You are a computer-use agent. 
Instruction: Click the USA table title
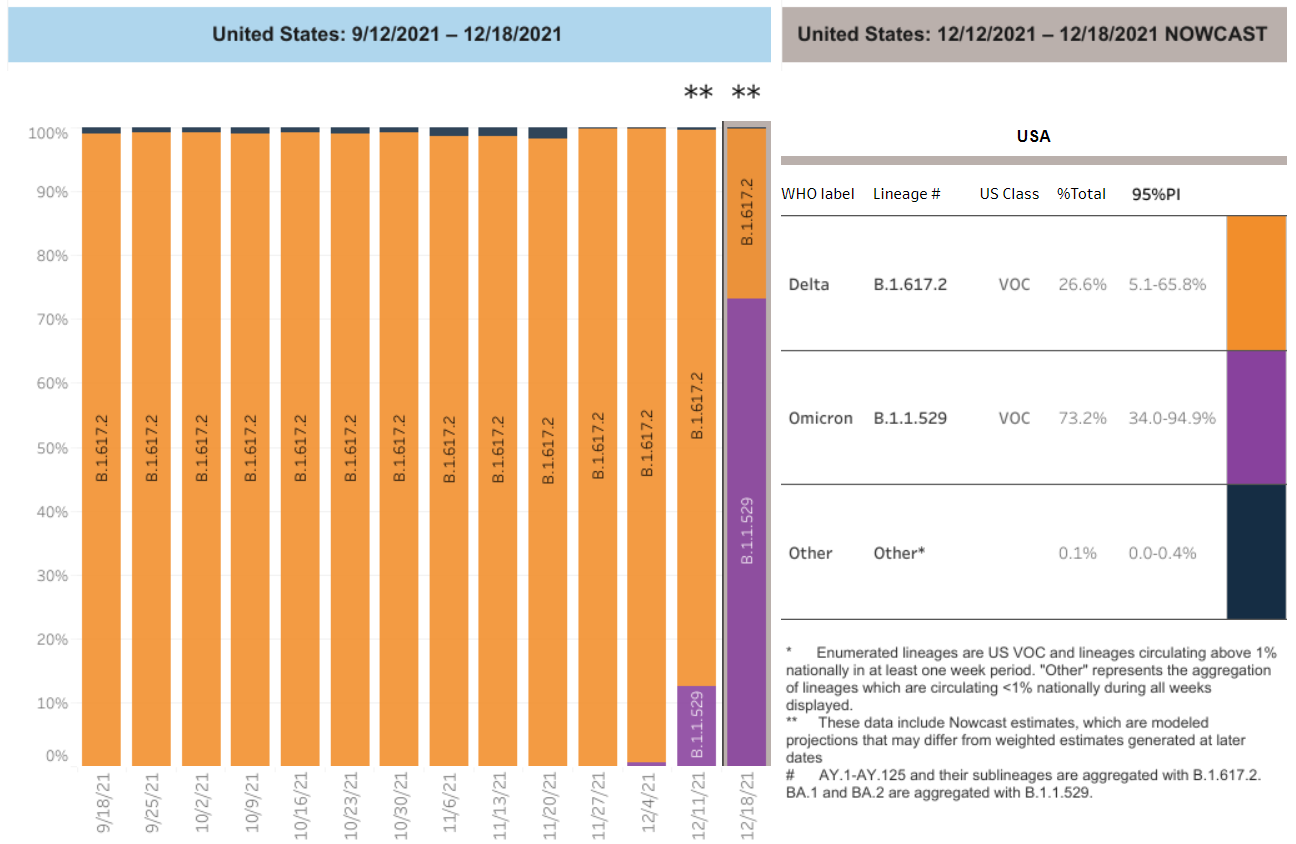tap(1033, 136)
